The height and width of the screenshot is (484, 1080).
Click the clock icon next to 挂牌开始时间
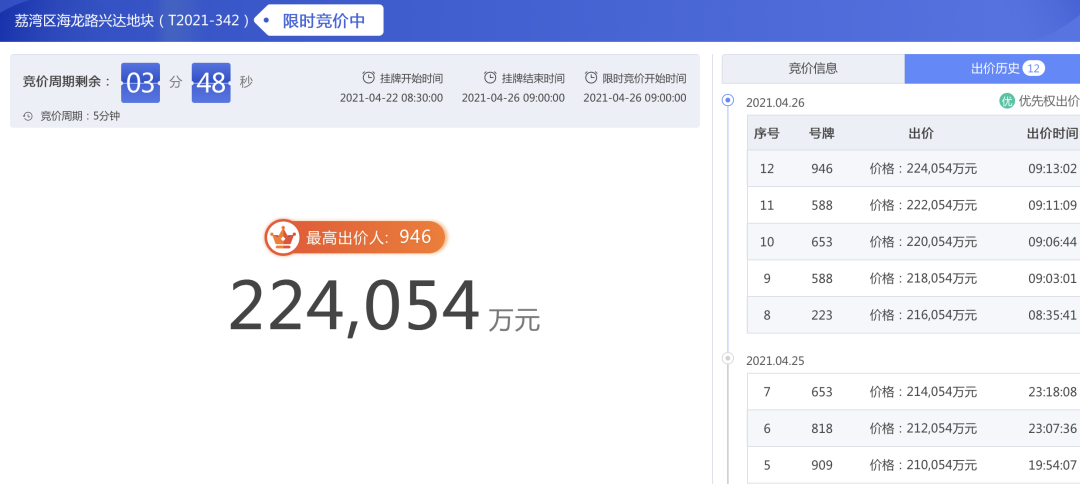368,78
